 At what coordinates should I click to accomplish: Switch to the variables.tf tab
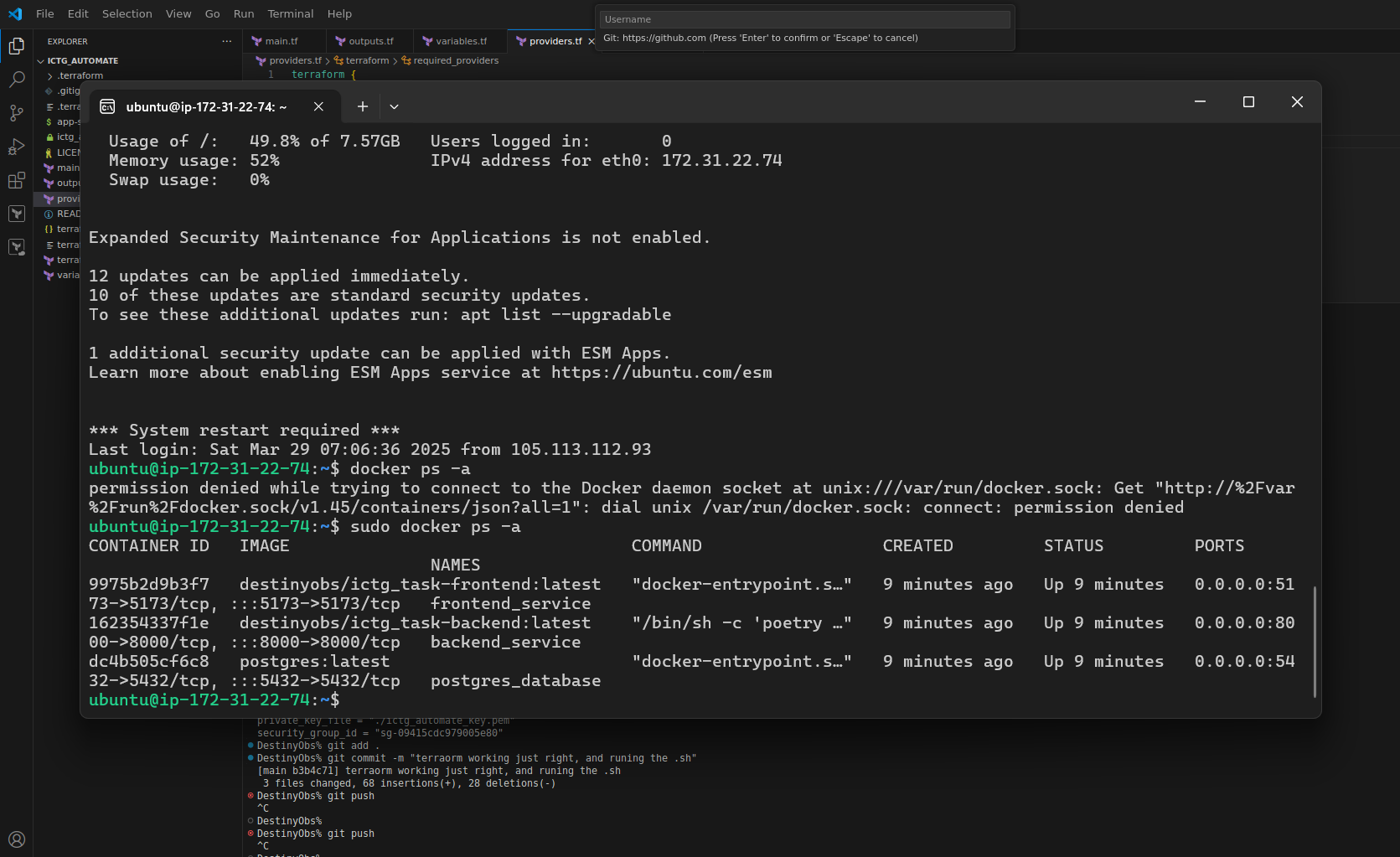coord(460,41)
